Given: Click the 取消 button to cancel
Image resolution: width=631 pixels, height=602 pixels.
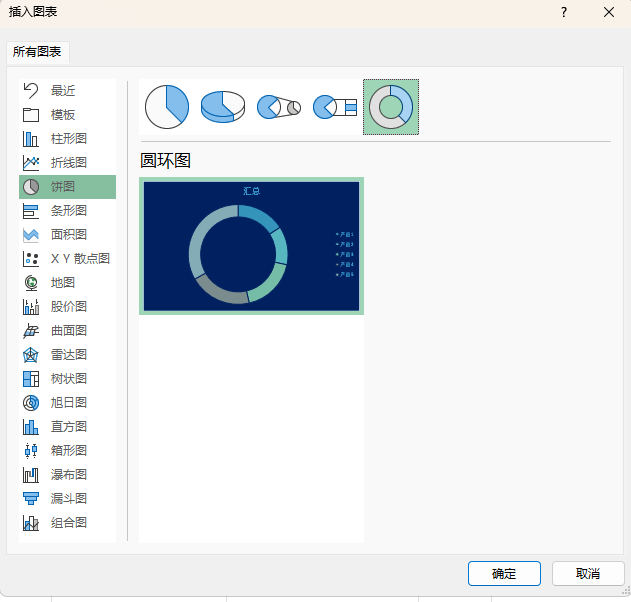Looking at the screenshot, I should 588,573.
